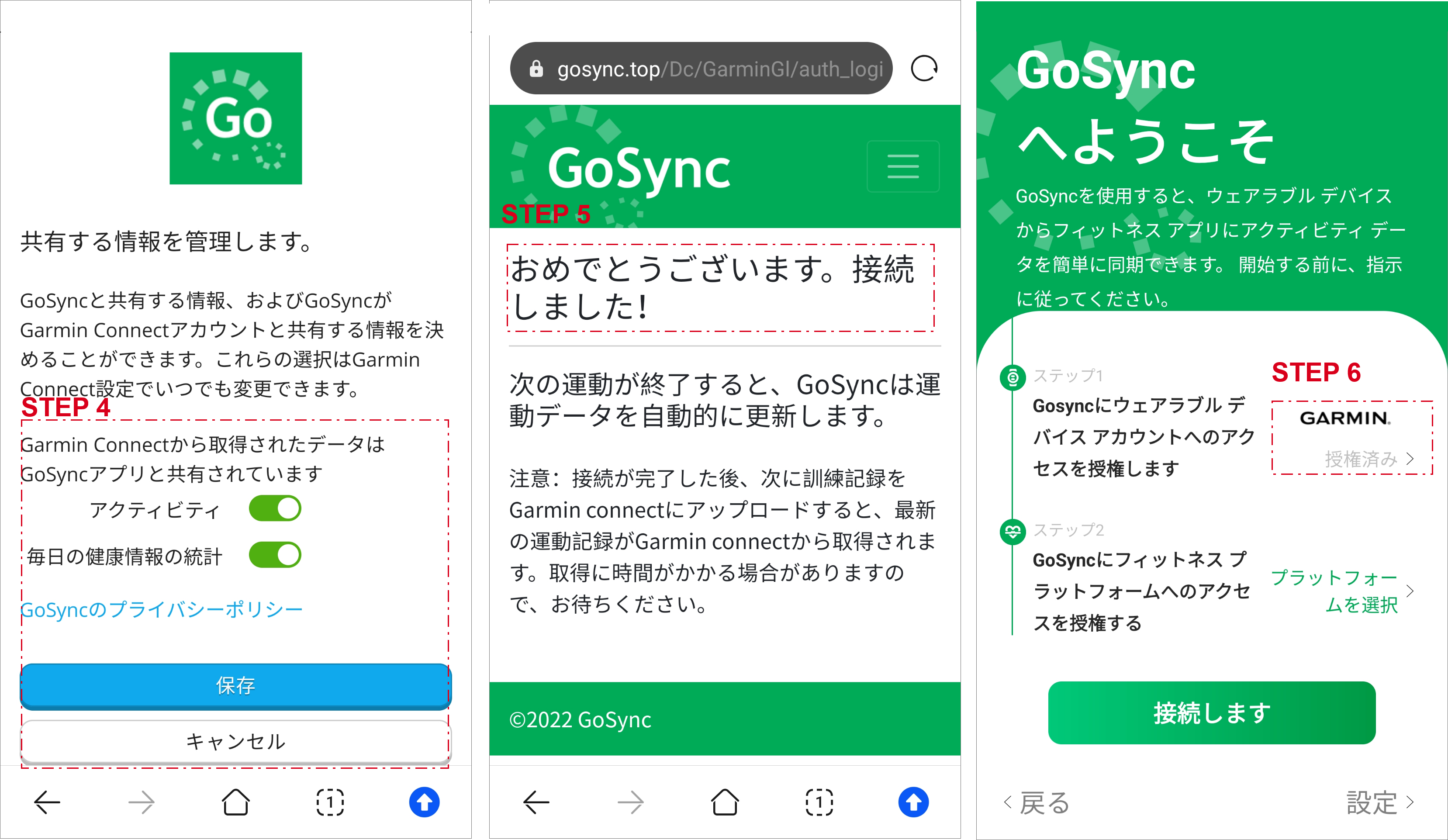Open プラットフォームを選択 link

pyautogui.click(x=1334, y=591)
